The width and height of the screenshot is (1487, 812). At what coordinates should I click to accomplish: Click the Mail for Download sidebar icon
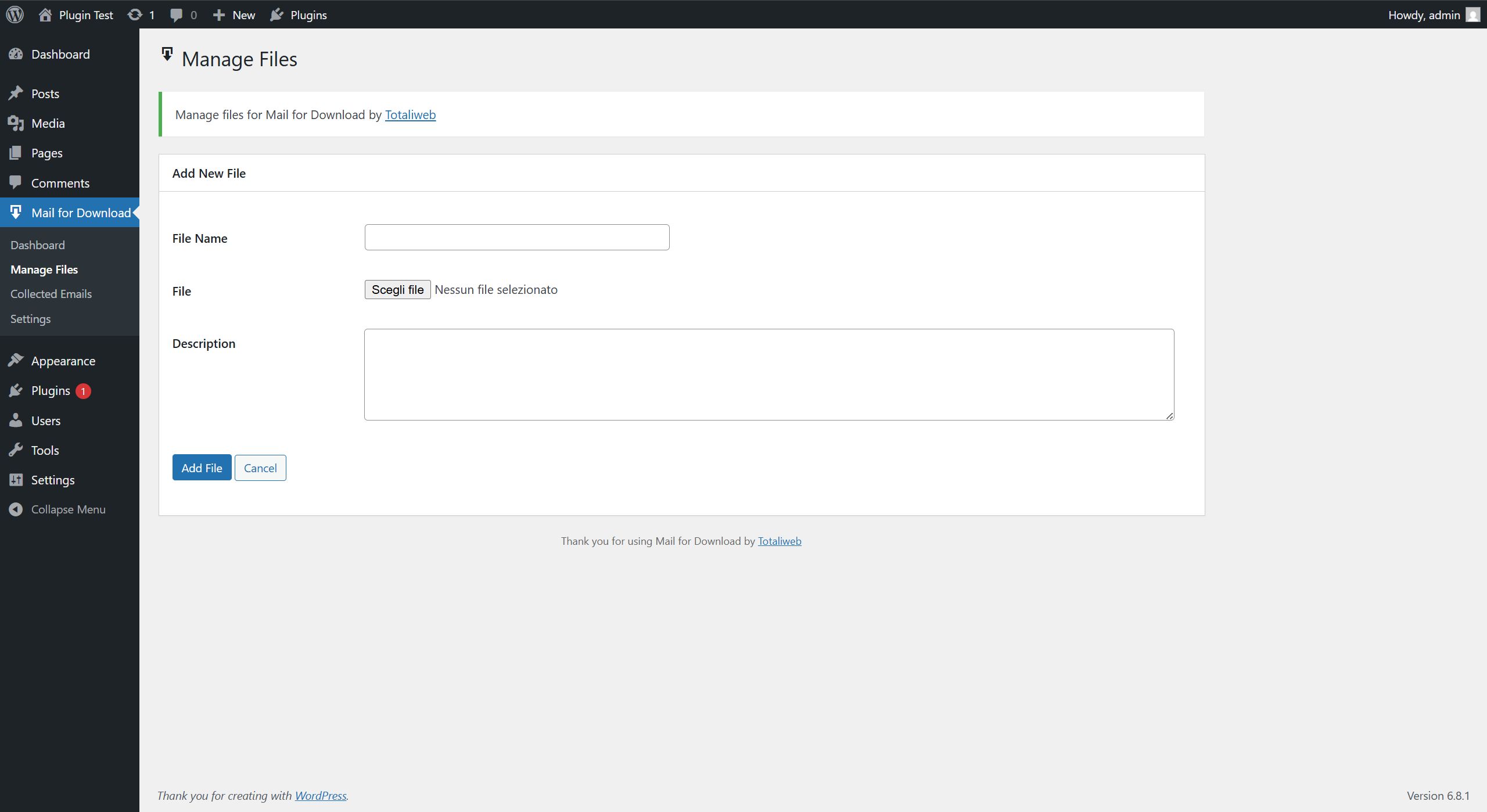point(16,213)
